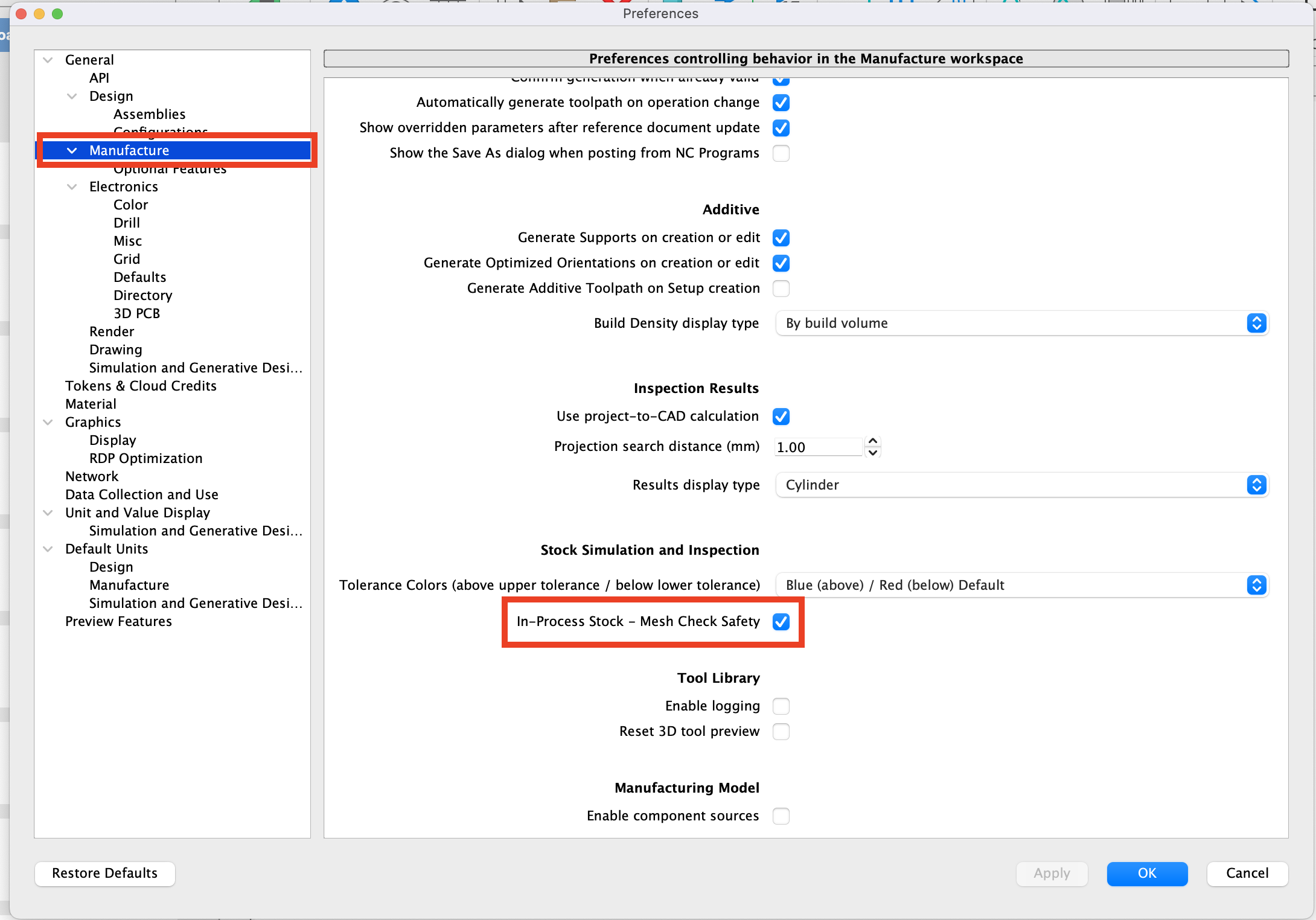Select Assemblies under Design
1316x920 pixels.
click(x=150, y=114)
